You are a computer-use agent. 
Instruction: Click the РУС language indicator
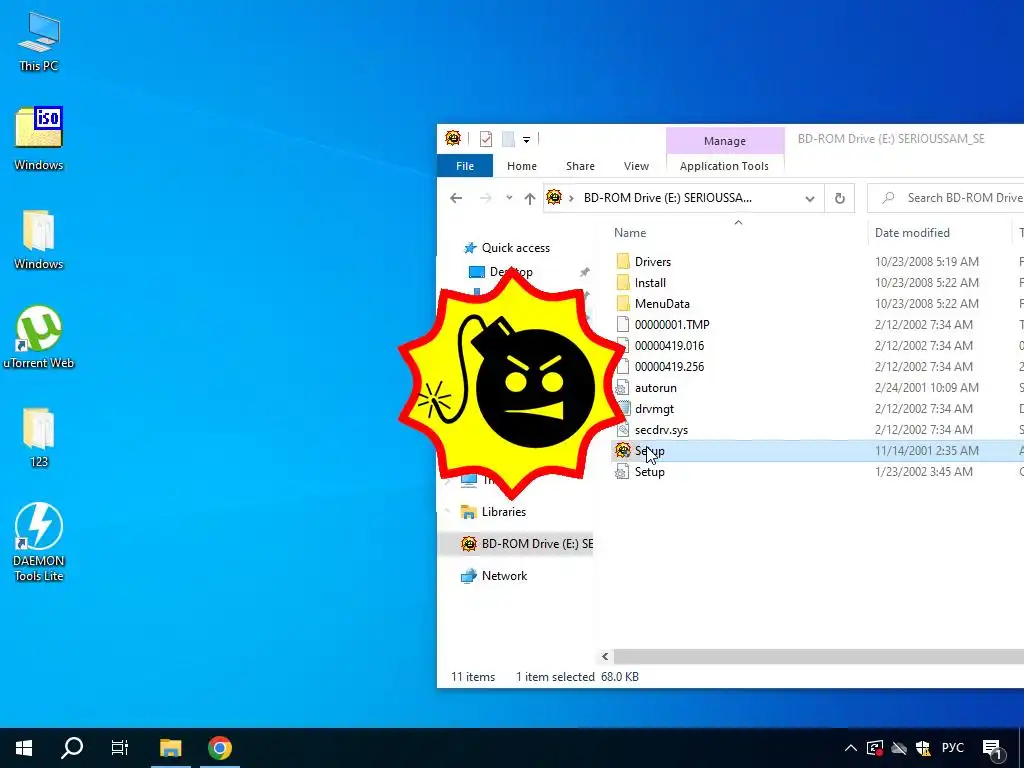point(953,748)
